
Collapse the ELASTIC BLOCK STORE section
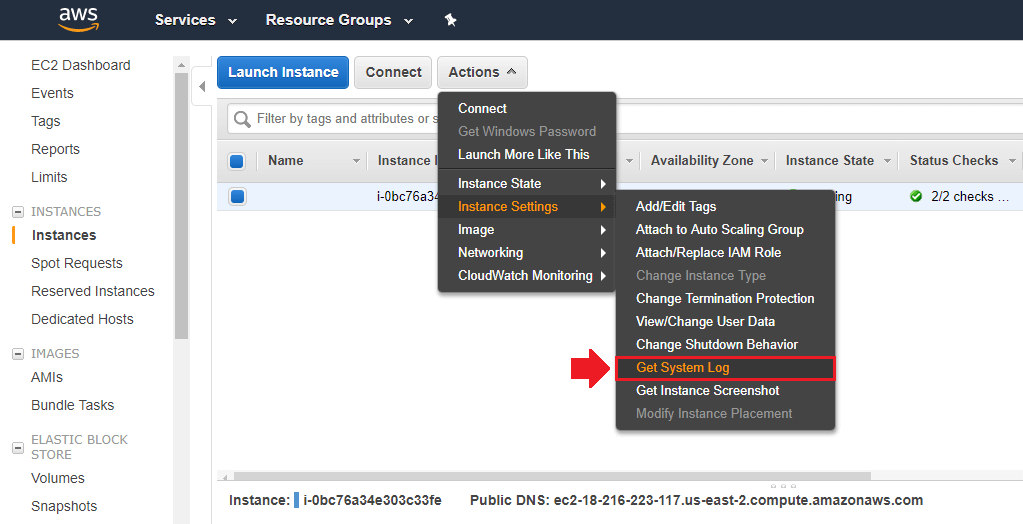pyautogui.click(x=18, y=448)
